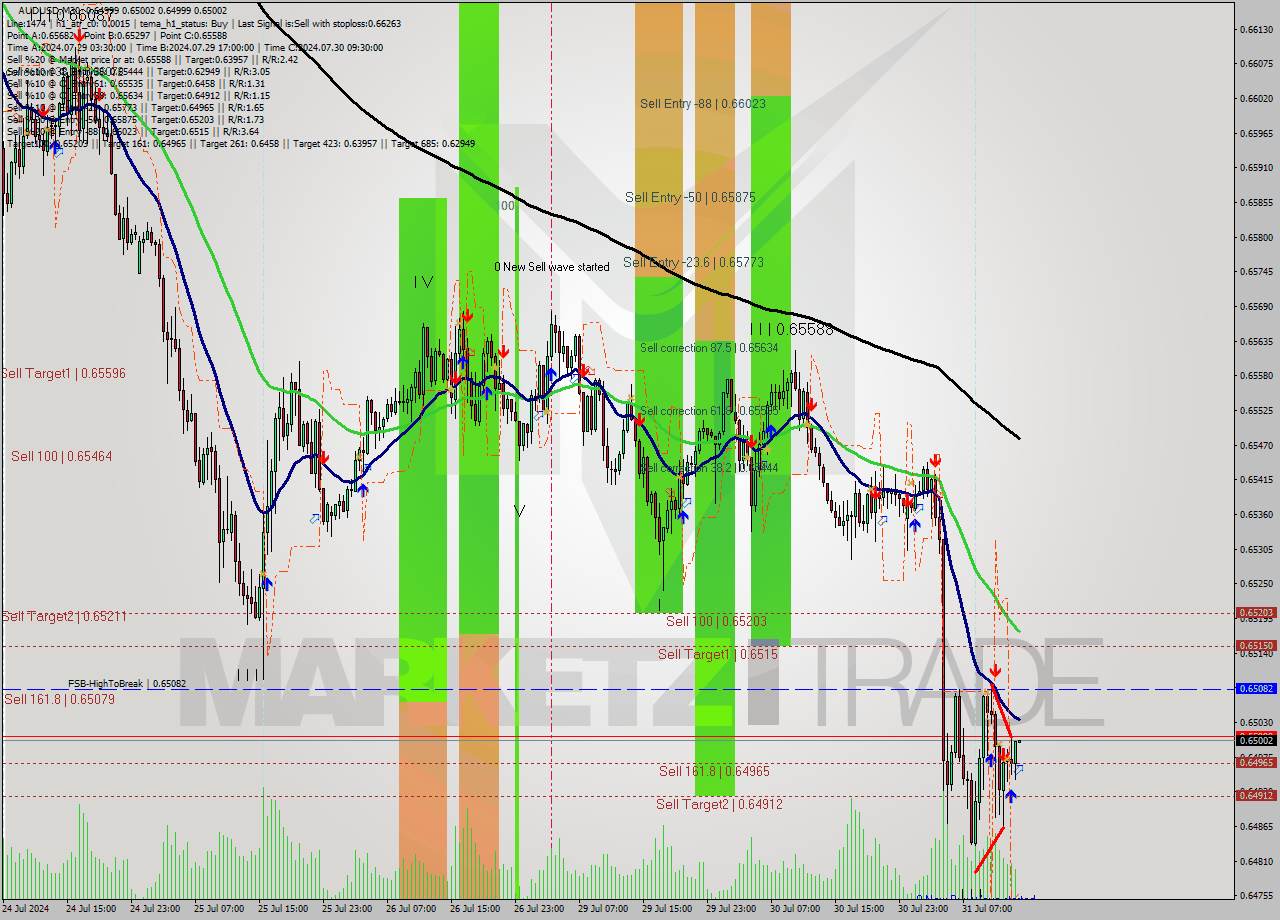Click the 0.65580 price axis value

tap(1256, 376)
